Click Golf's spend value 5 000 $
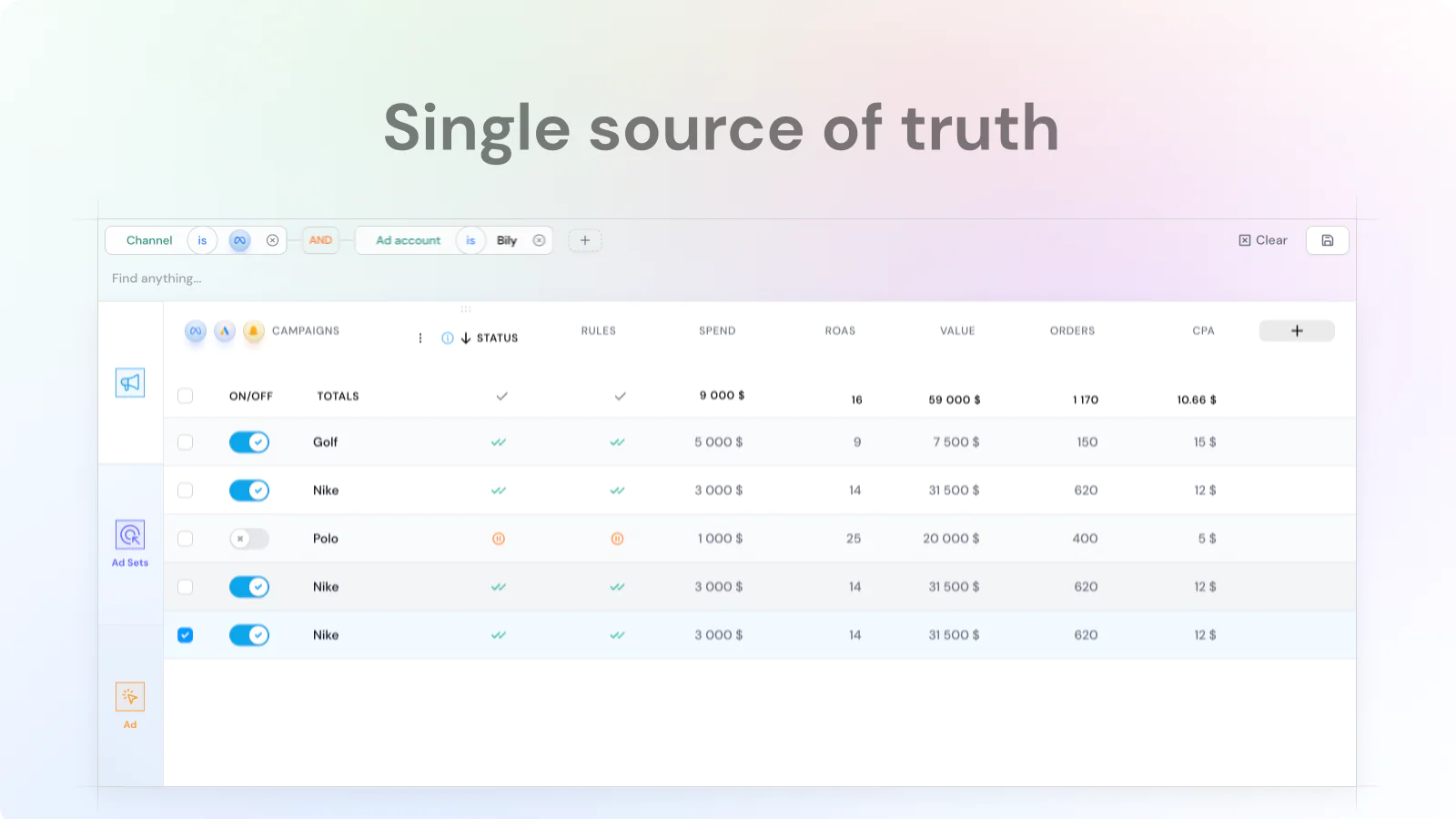Viewport: 1456px width, 819px height. (x=719, y=442)
